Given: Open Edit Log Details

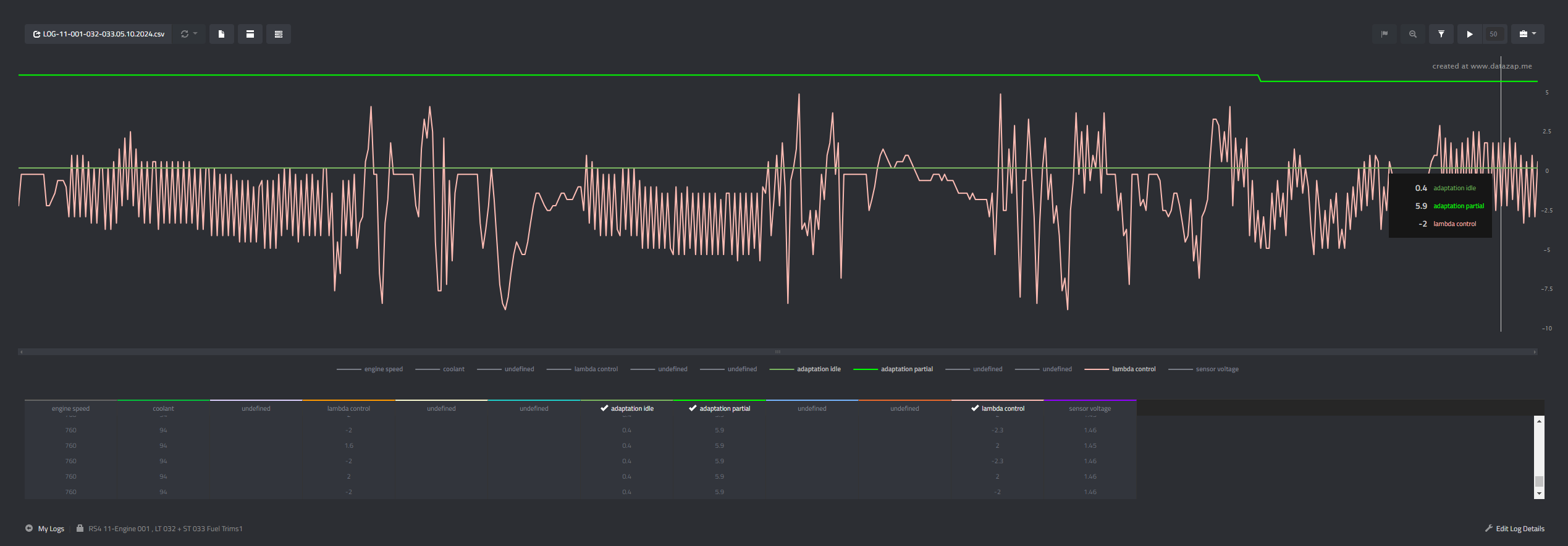Looking at the screenshot, I should tap(1520, 529).
